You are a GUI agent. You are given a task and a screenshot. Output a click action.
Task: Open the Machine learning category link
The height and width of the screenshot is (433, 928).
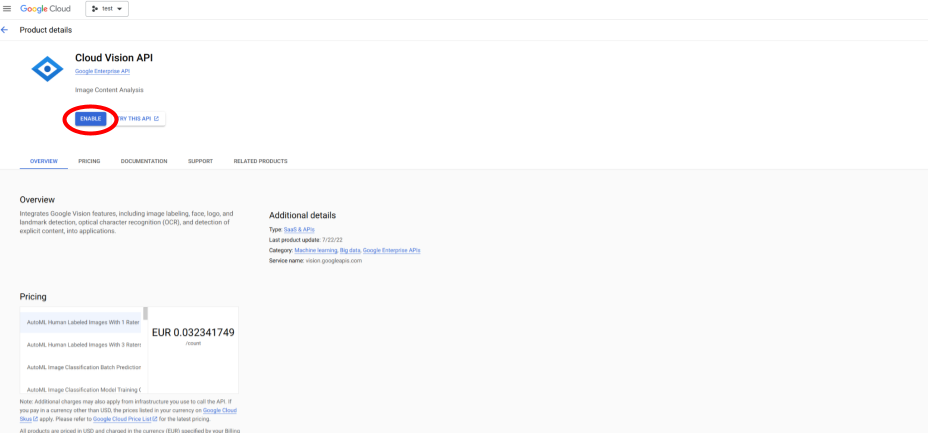[x=314, y=250]
